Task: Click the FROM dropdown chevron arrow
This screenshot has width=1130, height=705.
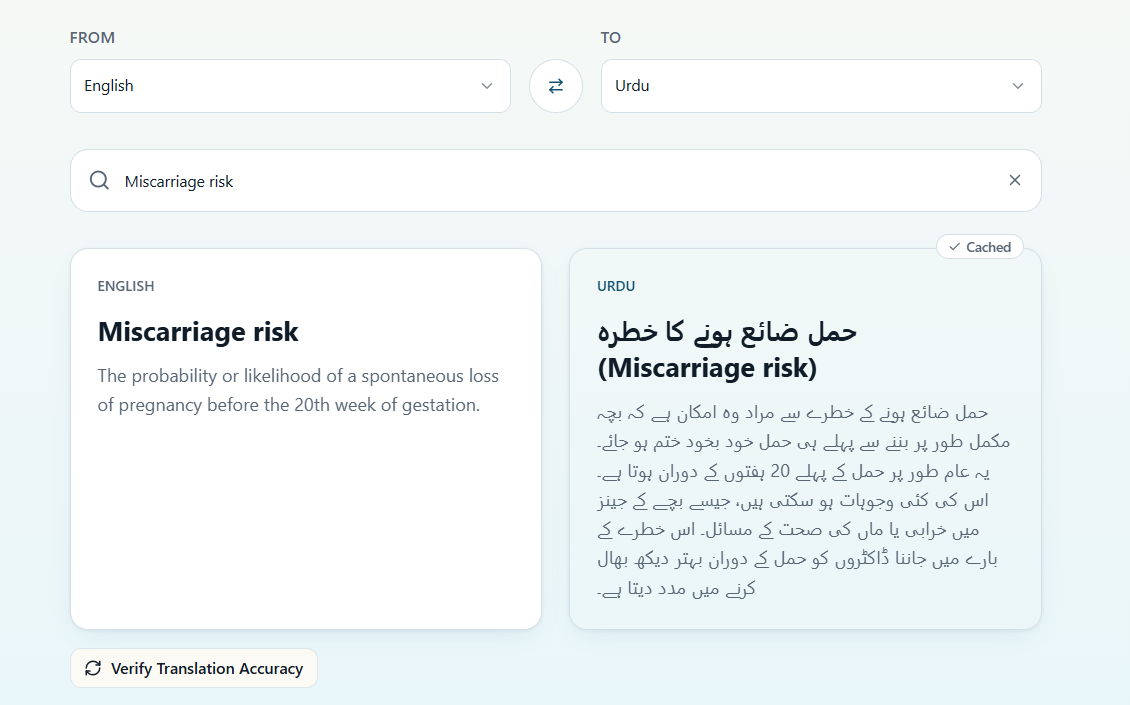Action: [x=487, y=86]
